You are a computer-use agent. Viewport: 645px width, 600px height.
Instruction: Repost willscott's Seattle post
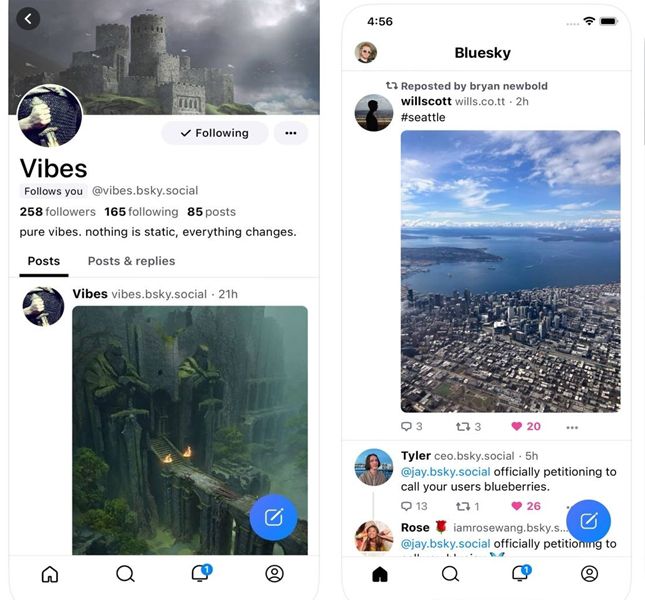click(x=468, y=427)
